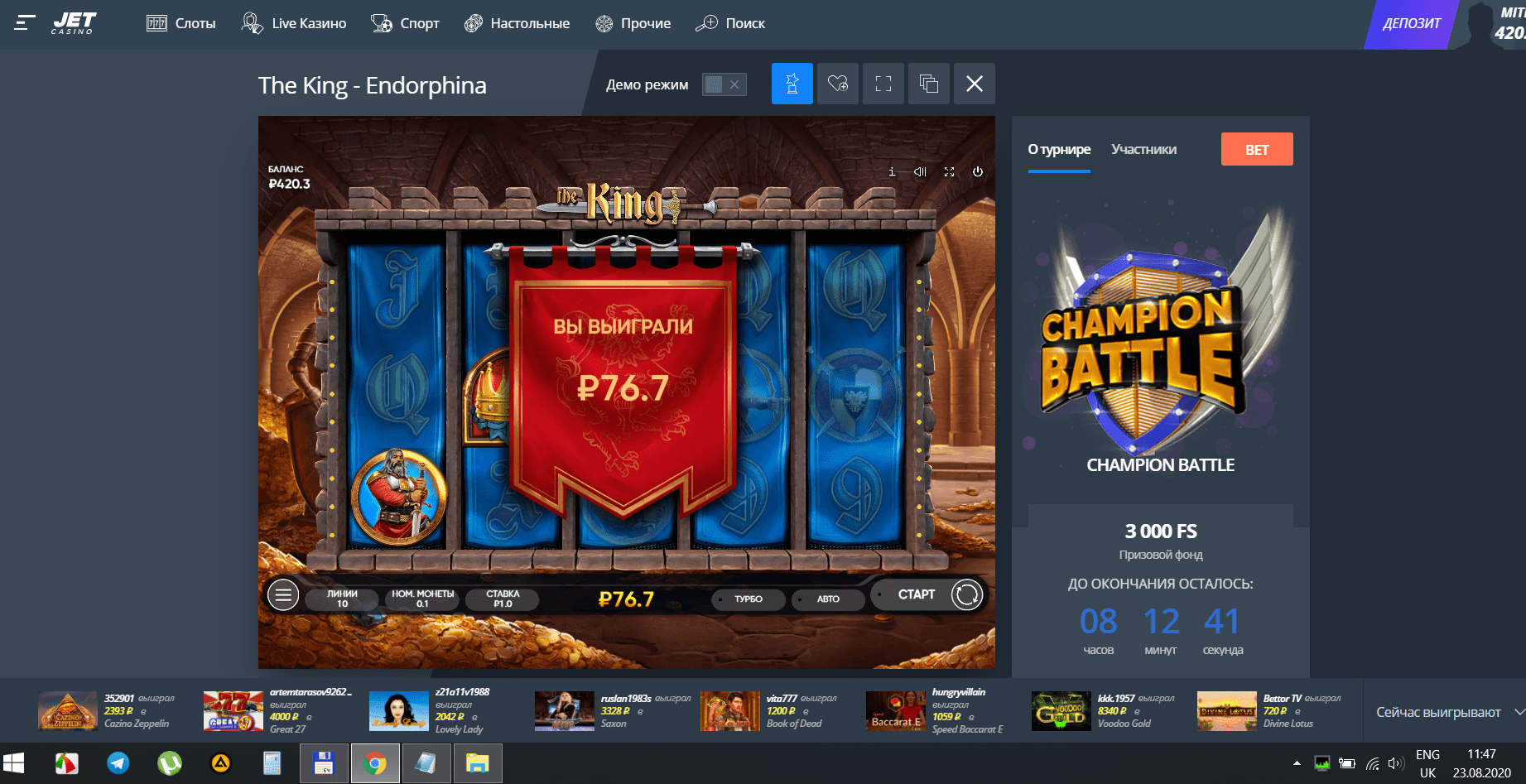Open uTorrent from the taskbar
The width and height of the screenshot is (1526, 784).
point(170,763)
